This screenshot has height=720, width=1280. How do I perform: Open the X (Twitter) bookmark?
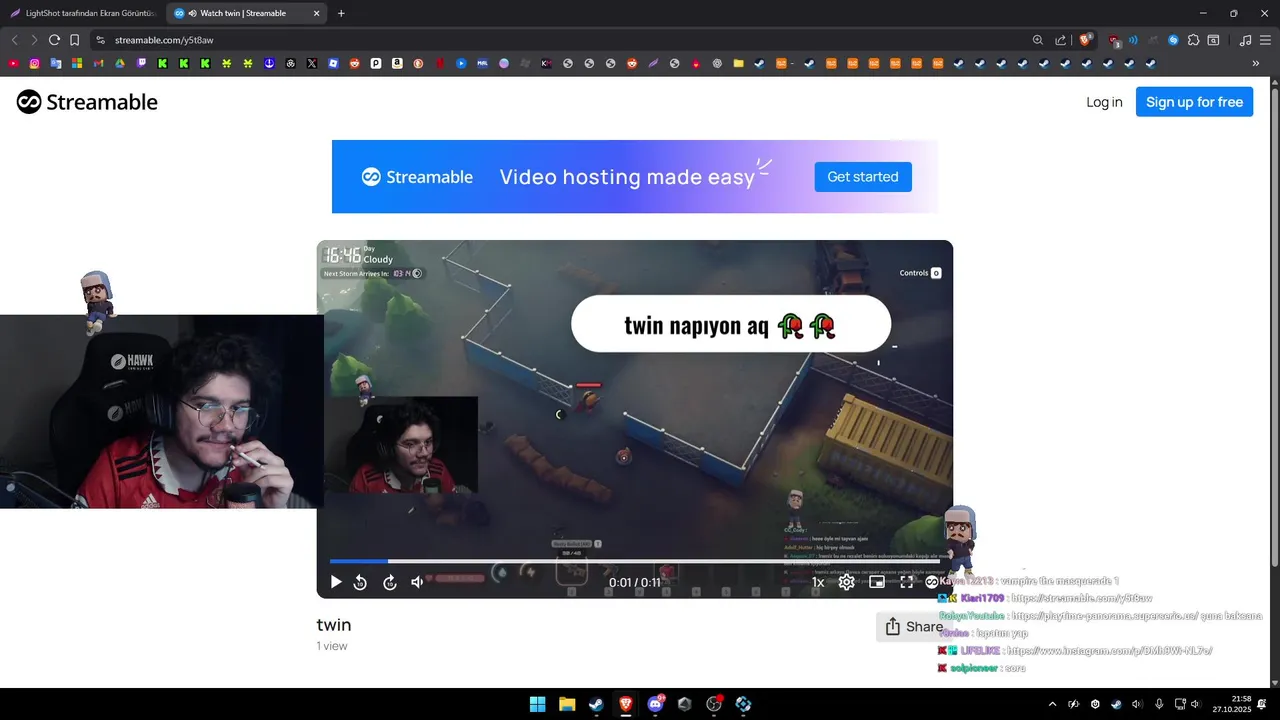(x=312, y=63)
